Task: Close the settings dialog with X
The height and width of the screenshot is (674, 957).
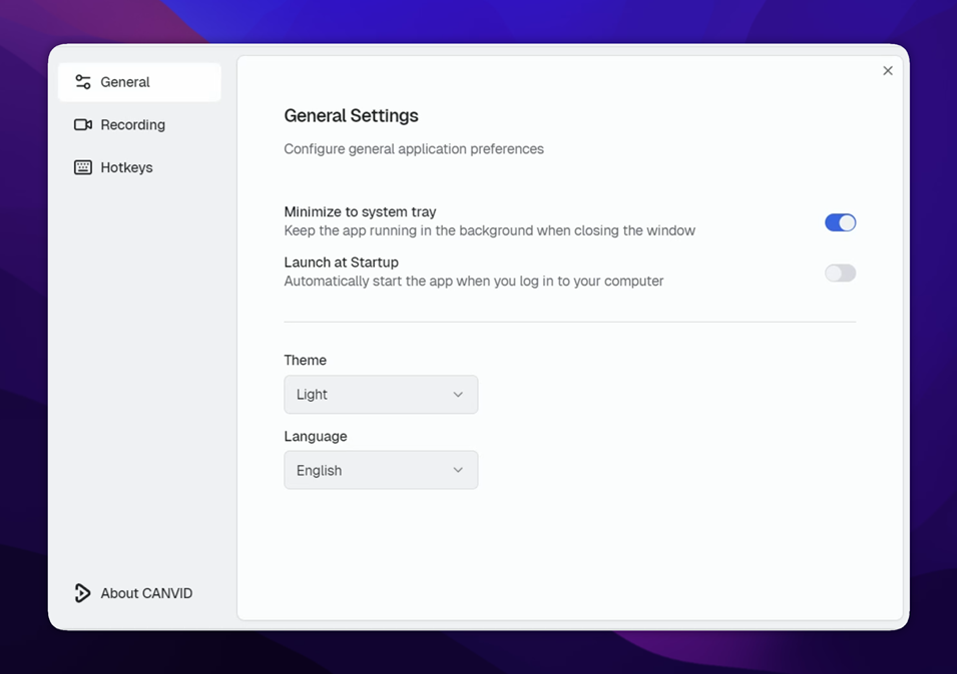Action: coord(888,71)
